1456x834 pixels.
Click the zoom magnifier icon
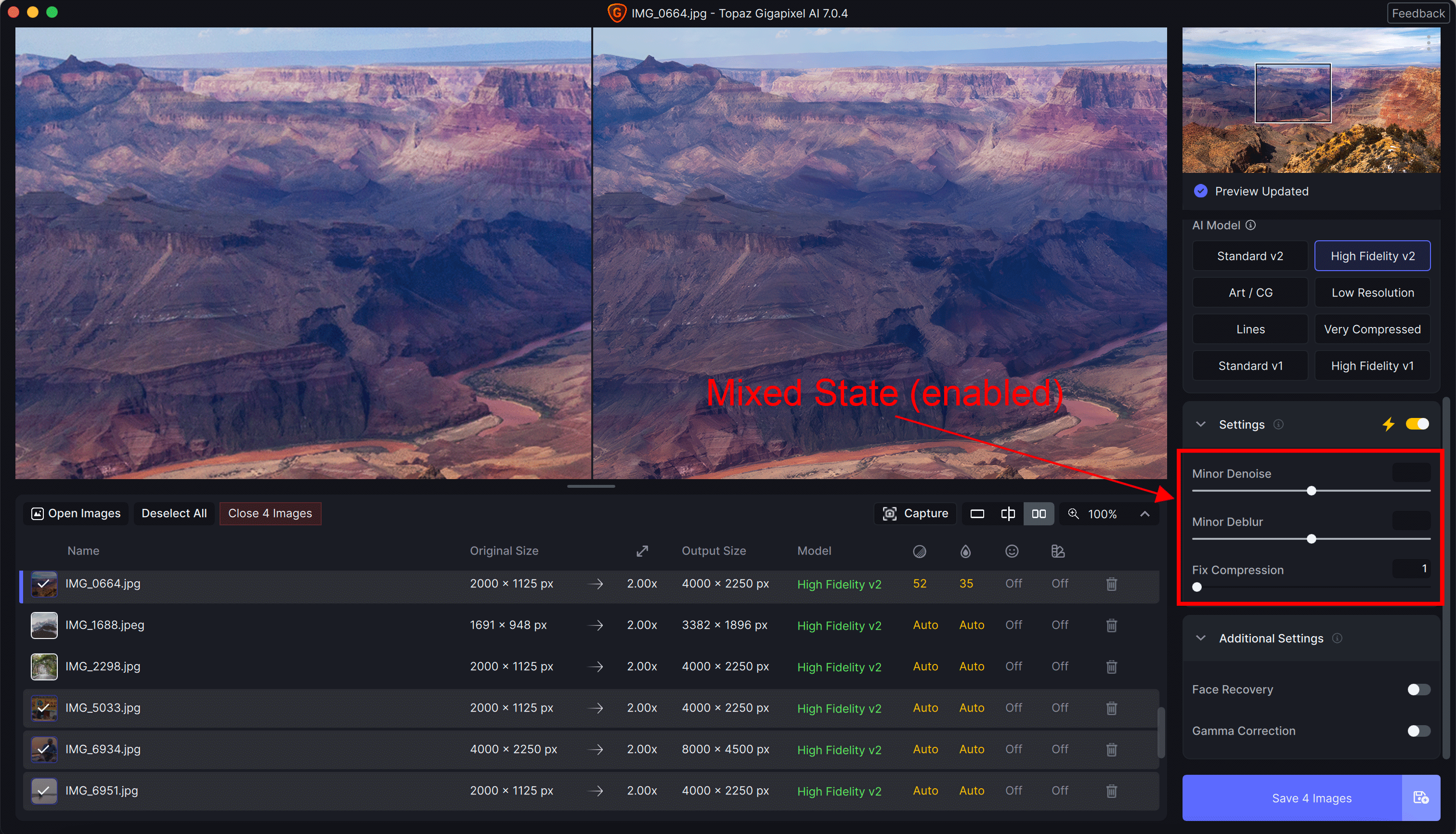pyautogui.click(x=1073, y=514)
